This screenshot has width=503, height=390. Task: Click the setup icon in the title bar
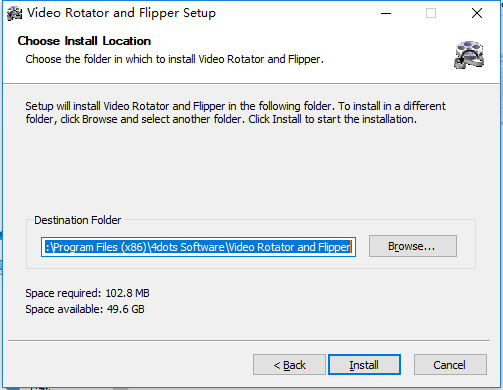point(14,13)
